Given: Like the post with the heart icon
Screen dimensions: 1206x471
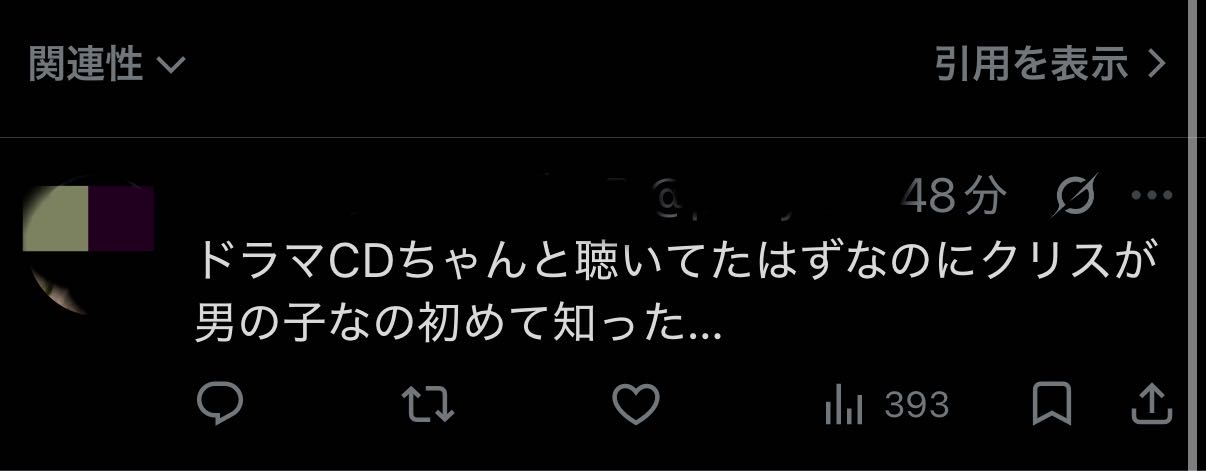Looking at the screenshot, I should [x=635, y=405].
